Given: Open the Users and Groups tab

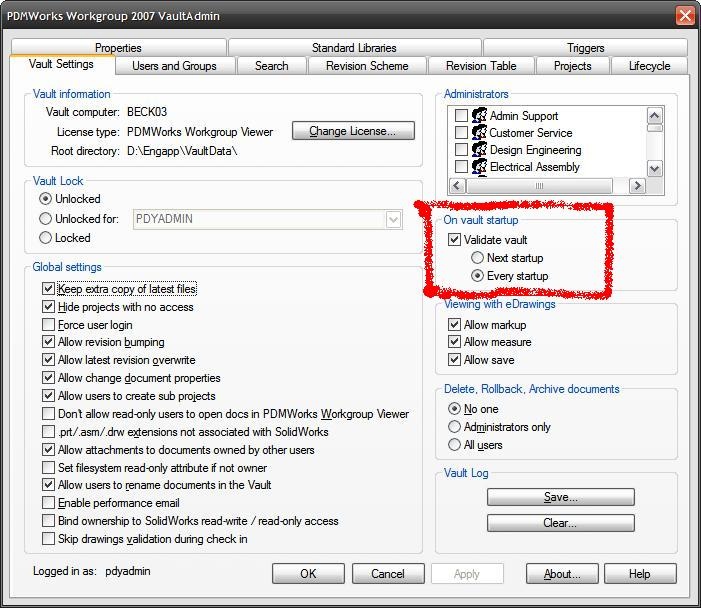Looking at the screenshot, I should 175,66.
